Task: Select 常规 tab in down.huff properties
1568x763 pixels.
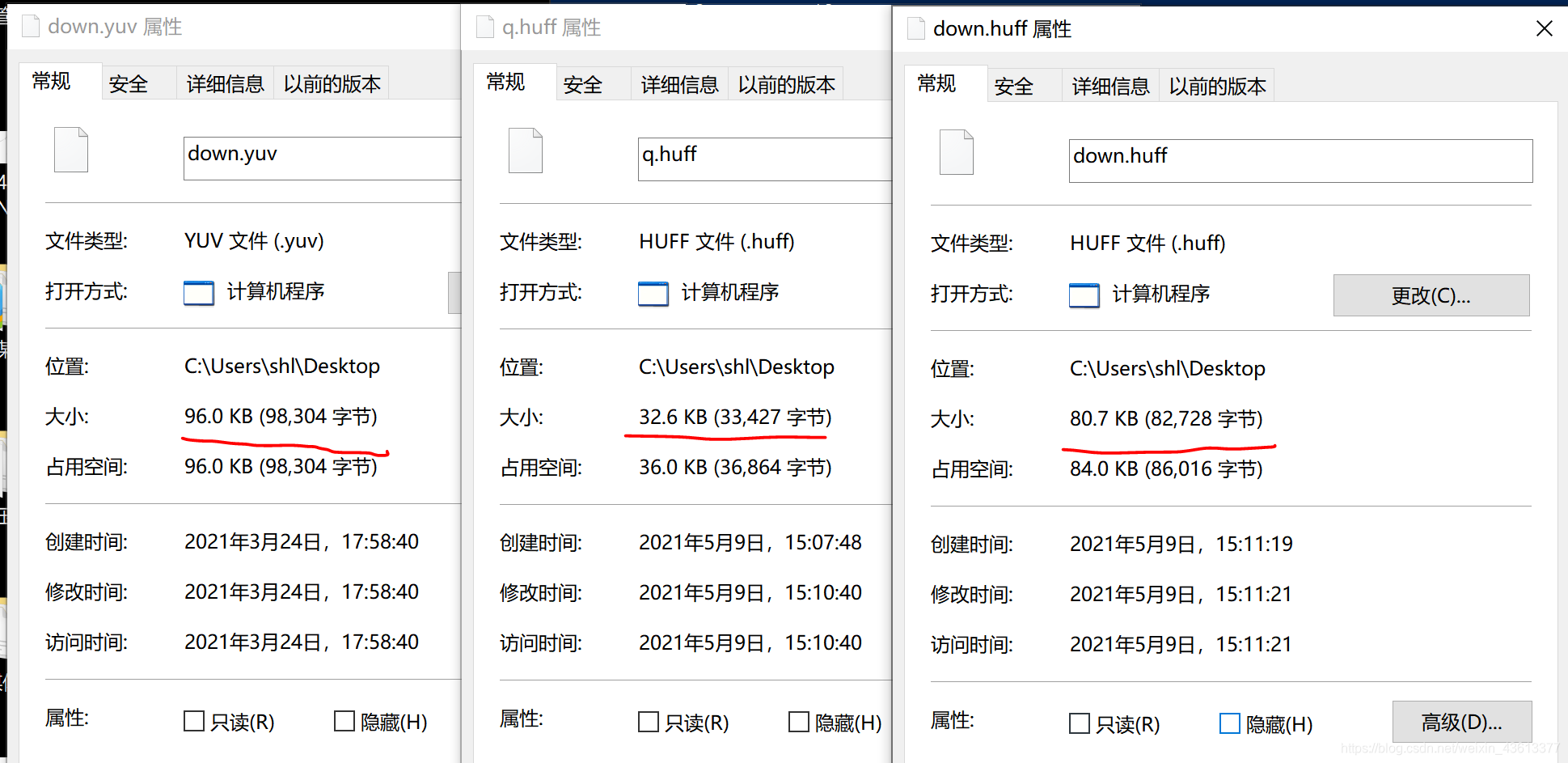Action: coord(945,83)
